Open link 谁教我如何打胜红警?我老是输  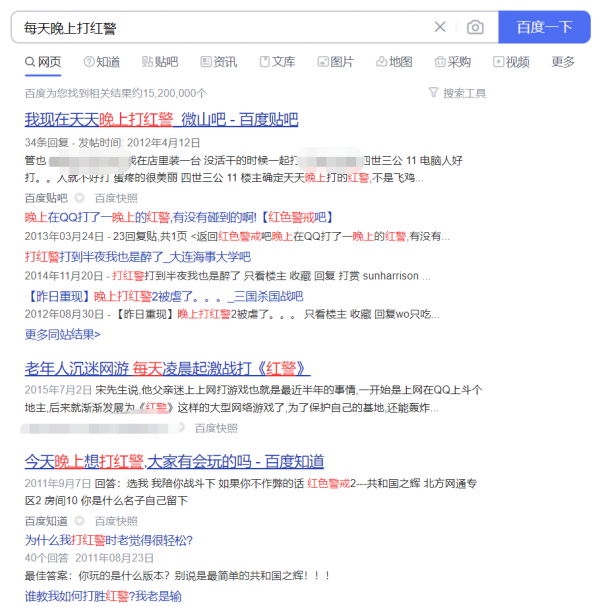click(103, 596)
